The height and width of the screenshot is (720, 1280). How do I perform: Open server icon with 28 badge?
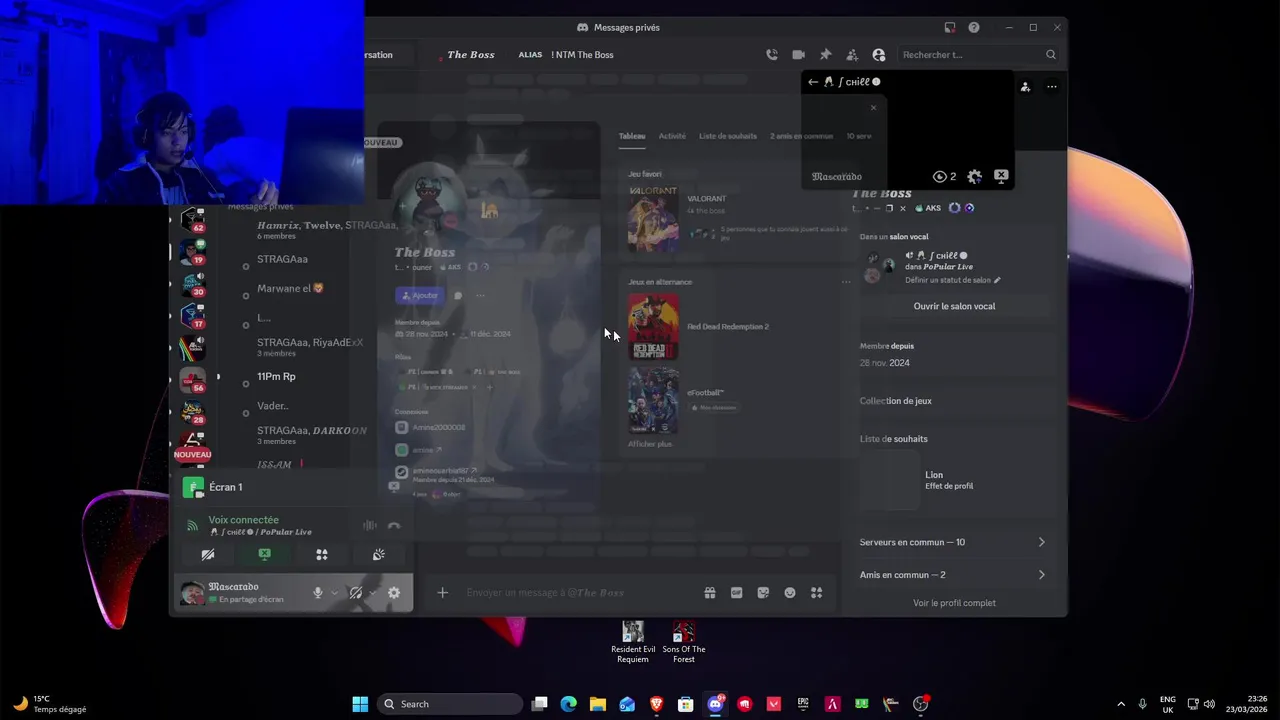(x=192, y=413)
